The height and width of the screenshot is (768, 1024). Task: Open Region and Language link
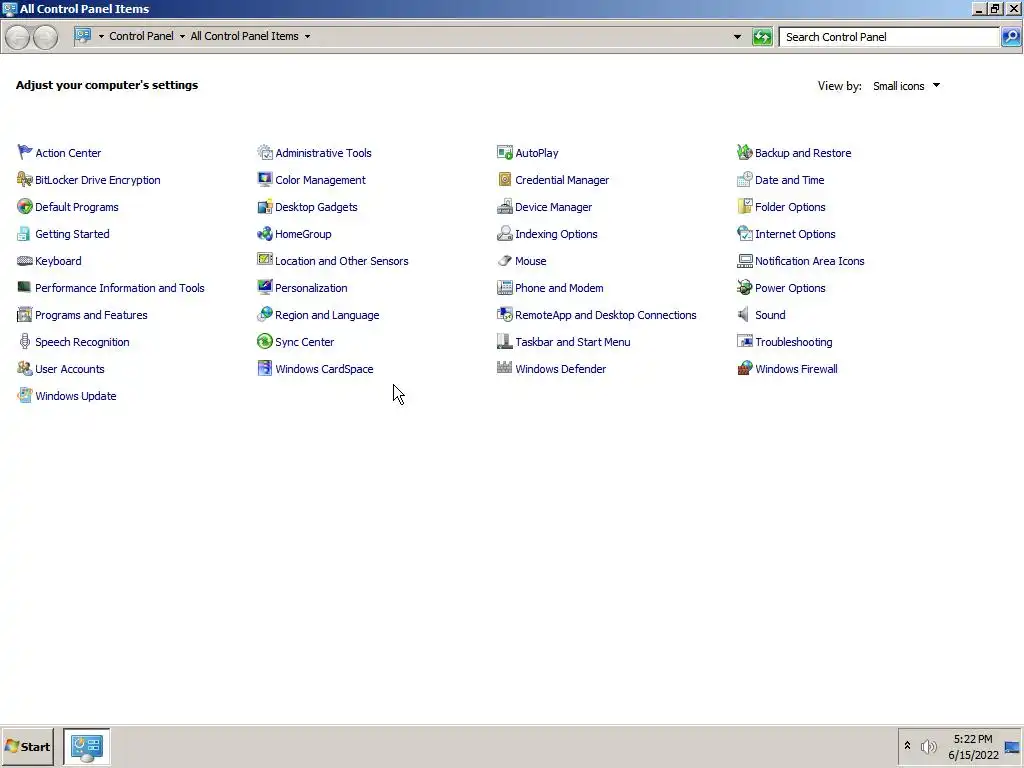point(327,315)
